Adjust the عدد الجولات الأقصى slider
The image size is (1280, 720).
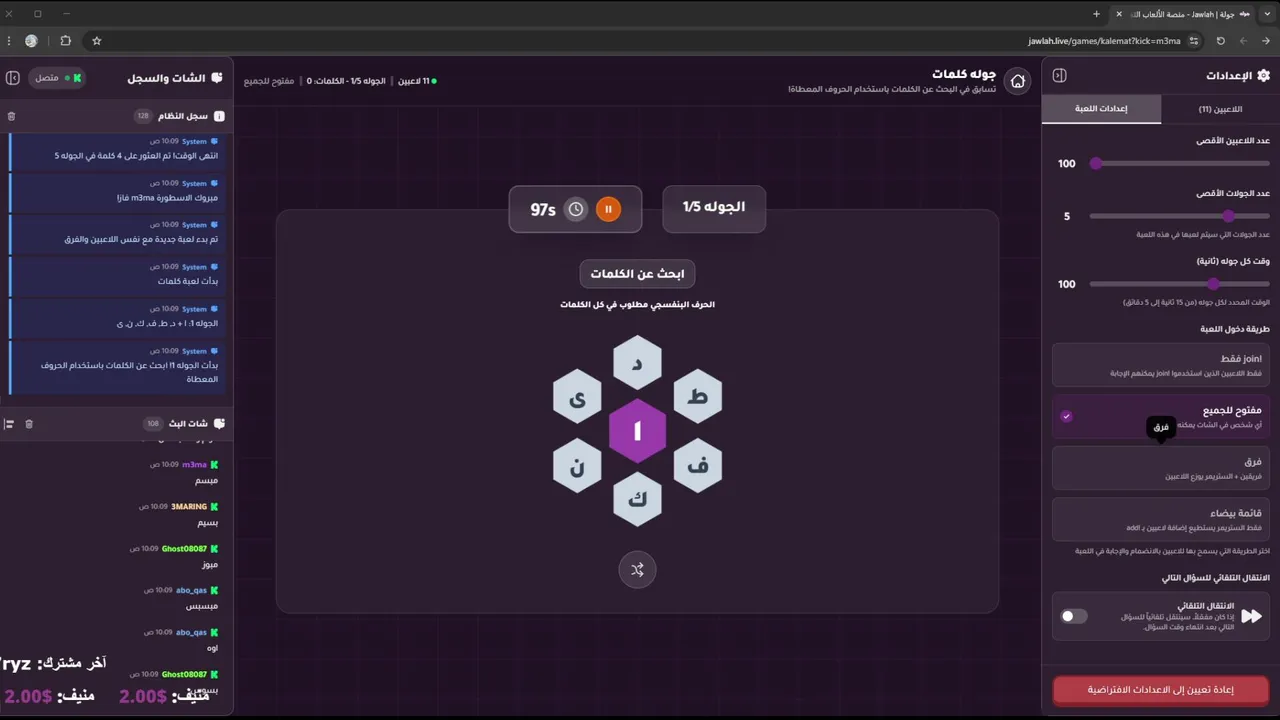[x=1179, y=216]
